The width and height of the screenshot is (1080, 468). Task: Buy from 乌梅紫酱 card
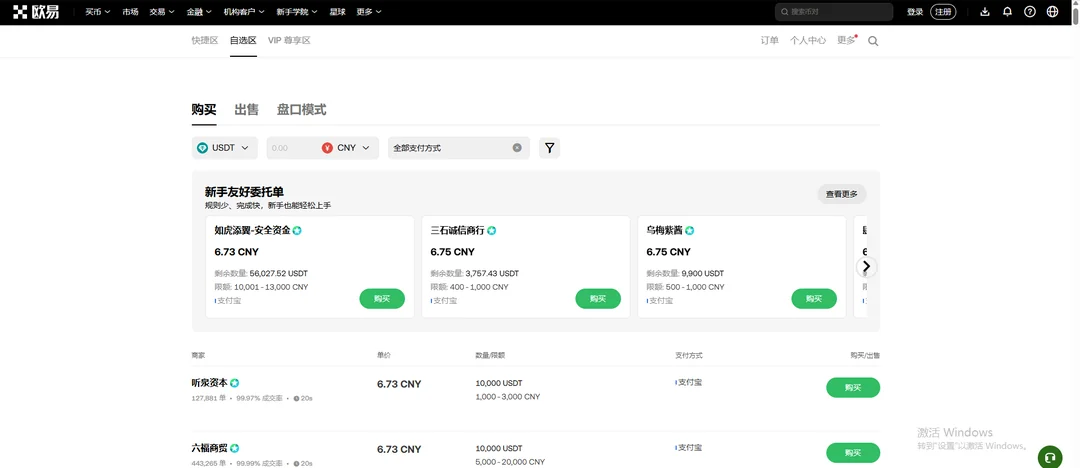pyautogui.click(x=814, y=298)
